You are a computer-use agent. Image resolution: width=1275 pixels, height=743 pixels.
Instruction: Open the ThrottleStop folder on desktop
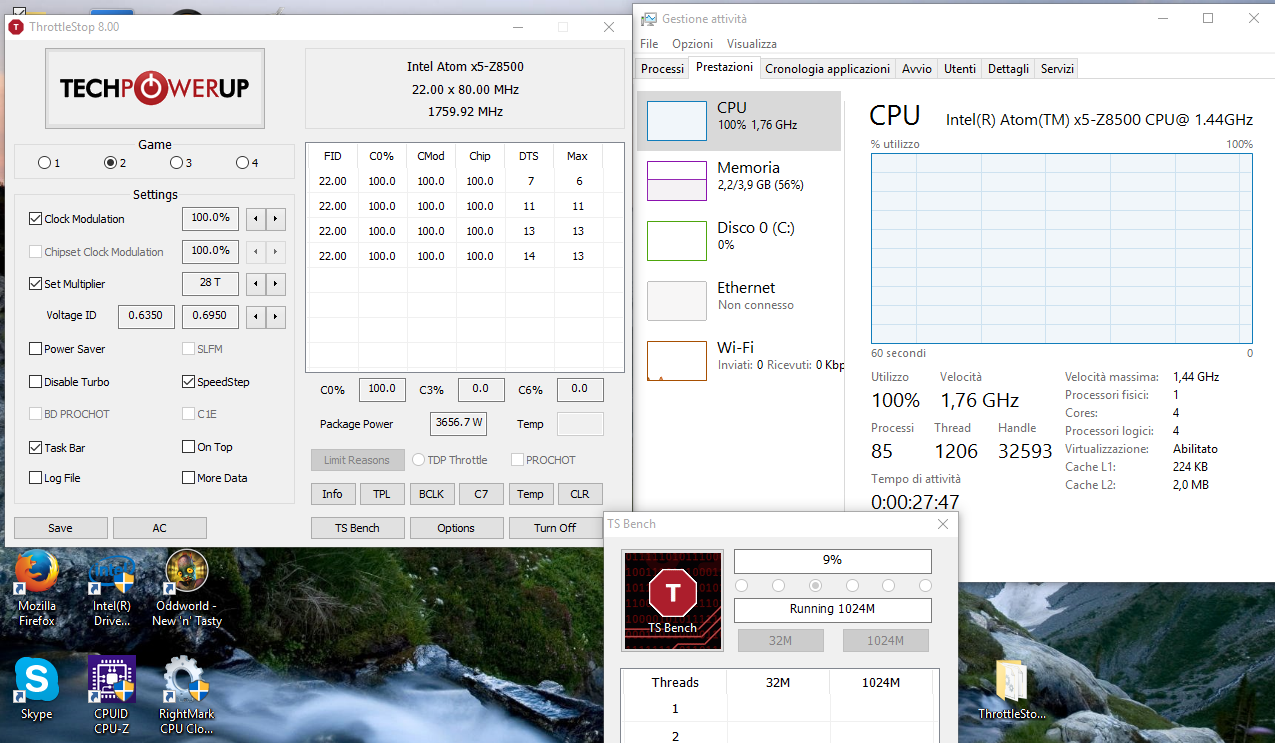click(1011, 688)
